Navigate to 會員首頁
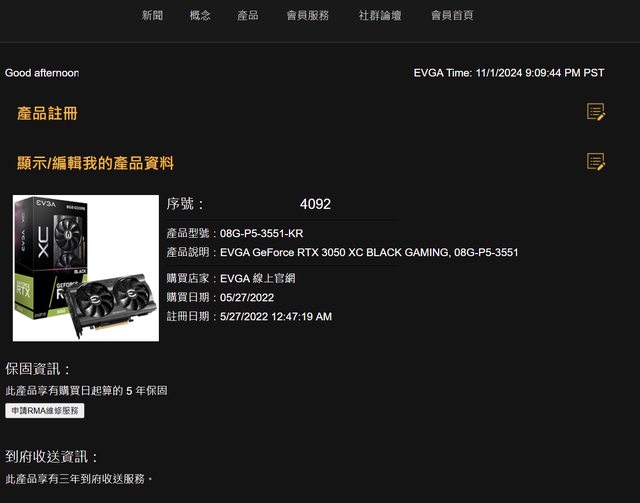 coord(452,16)
